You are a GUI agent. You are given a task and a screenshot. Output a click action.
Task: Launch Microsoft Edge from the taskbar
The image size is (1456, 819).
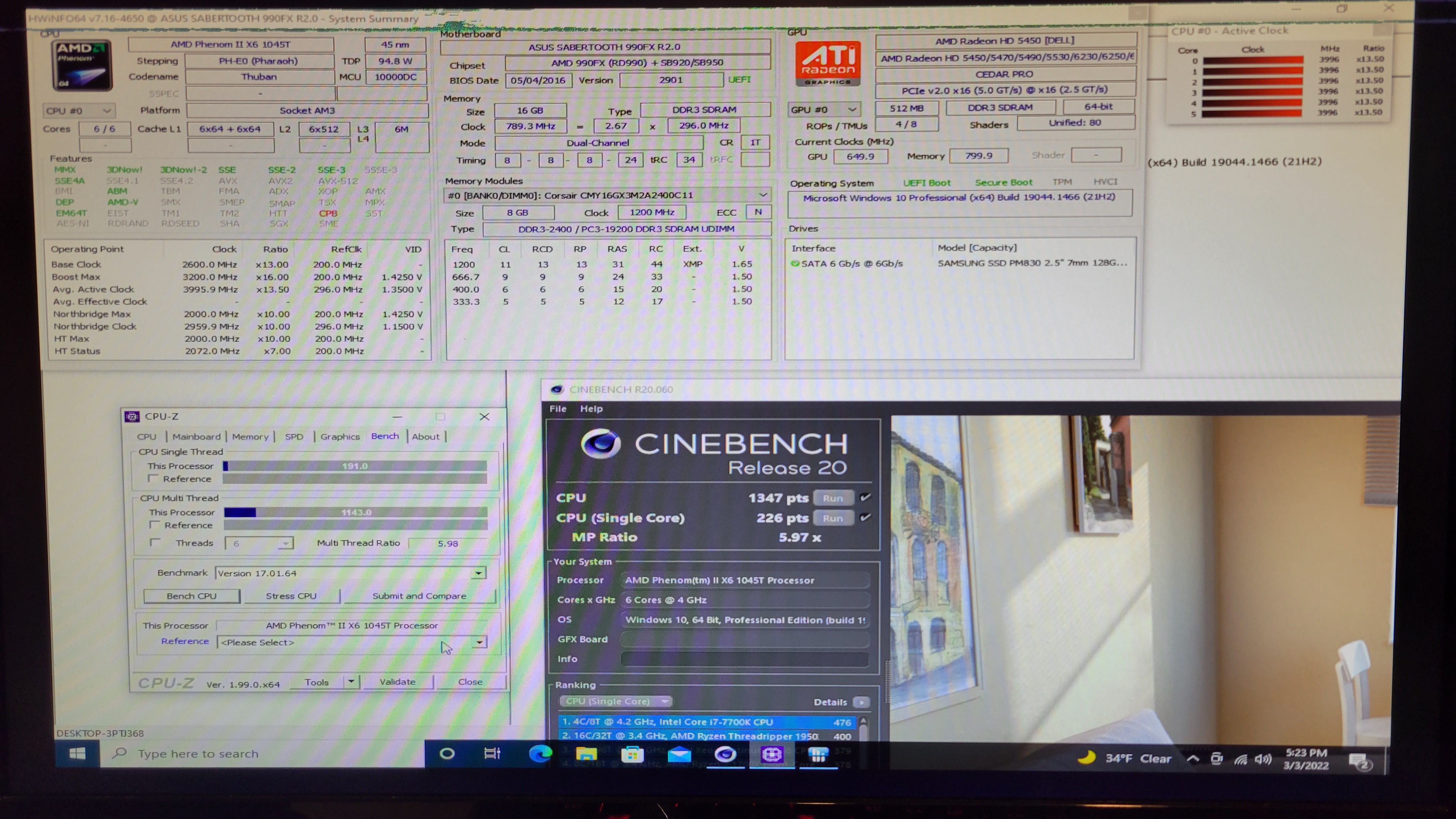tap(540, 753)
